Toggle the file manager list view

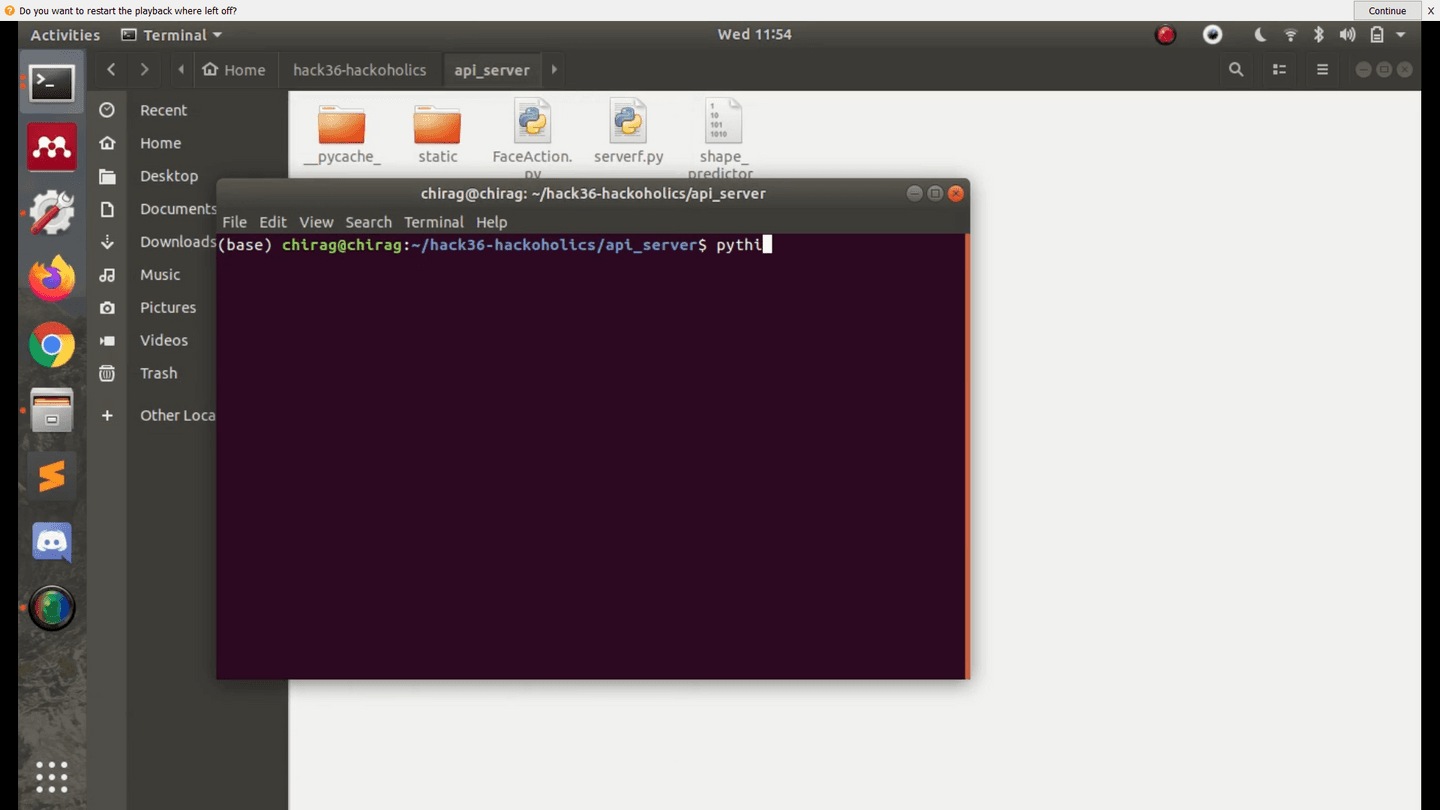pos(1279,69)
